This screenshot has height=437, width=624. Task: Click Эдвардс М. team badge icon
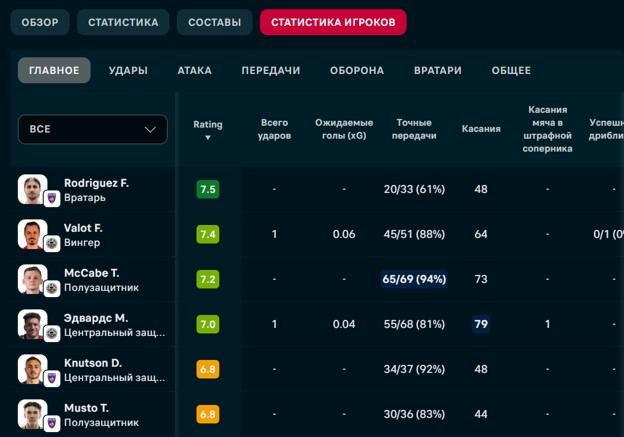[52, 333]
